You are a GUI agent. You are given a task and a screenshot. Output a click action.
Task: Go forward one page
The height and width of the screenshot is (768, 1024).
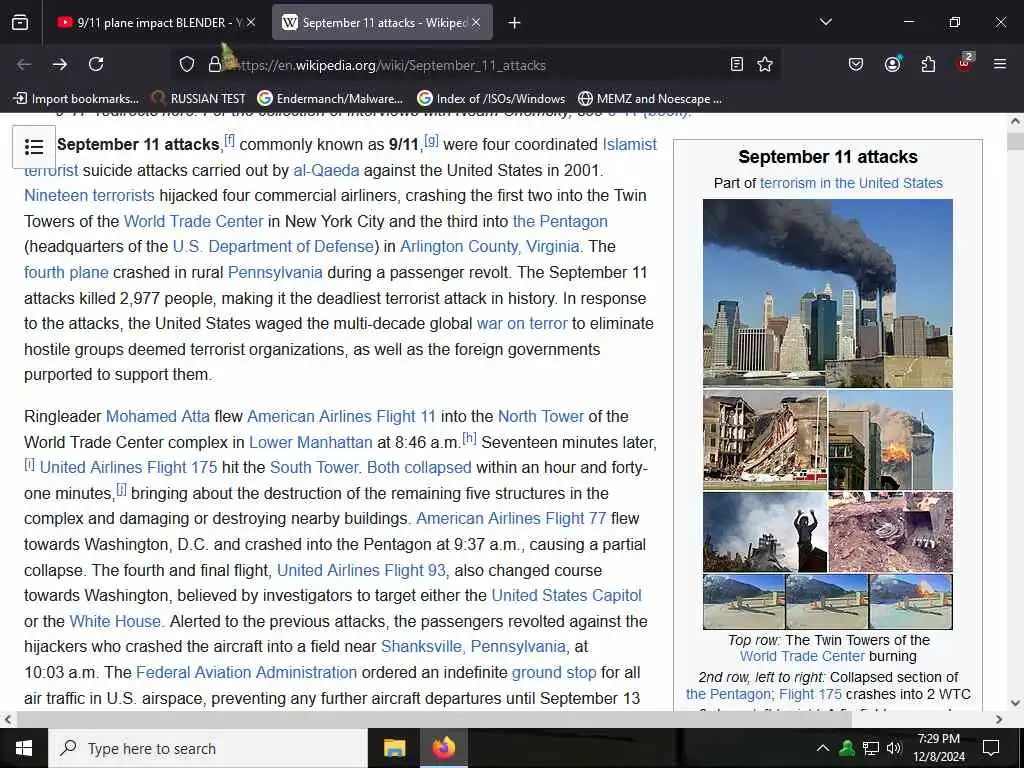pos(60,64)
